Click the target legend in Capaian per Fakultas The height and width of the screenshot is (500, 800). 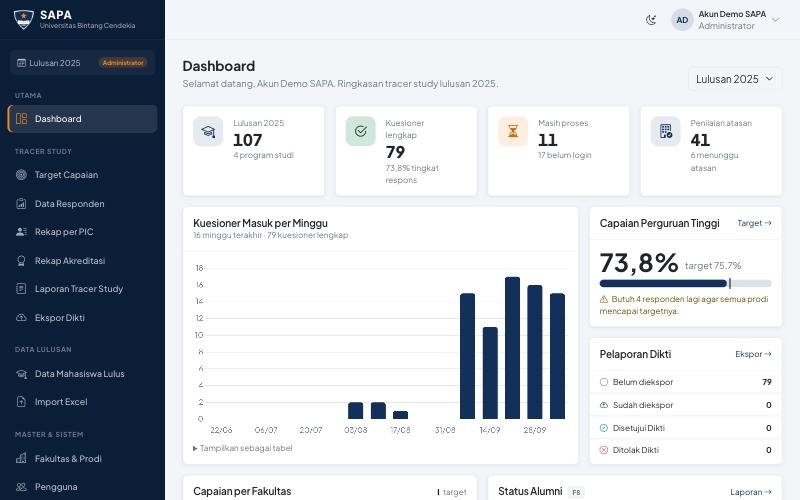coord(452,492)
